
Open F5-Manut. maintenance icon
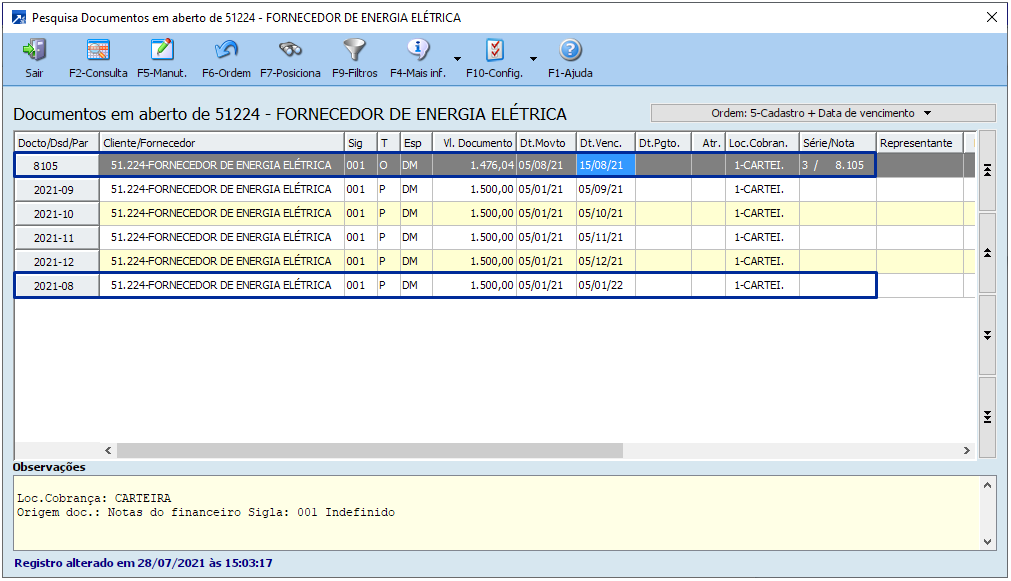[x=162, y=50]
